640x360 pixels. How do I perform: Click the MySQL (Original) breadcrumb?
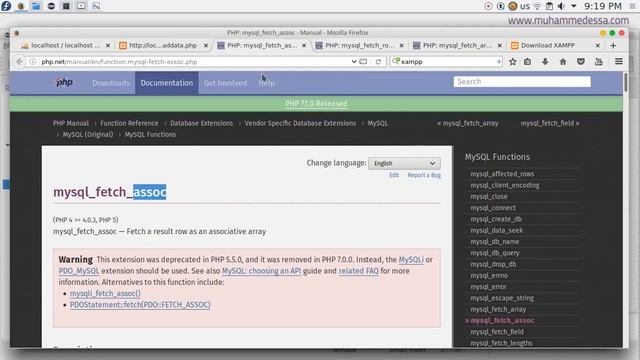(88, 134)
